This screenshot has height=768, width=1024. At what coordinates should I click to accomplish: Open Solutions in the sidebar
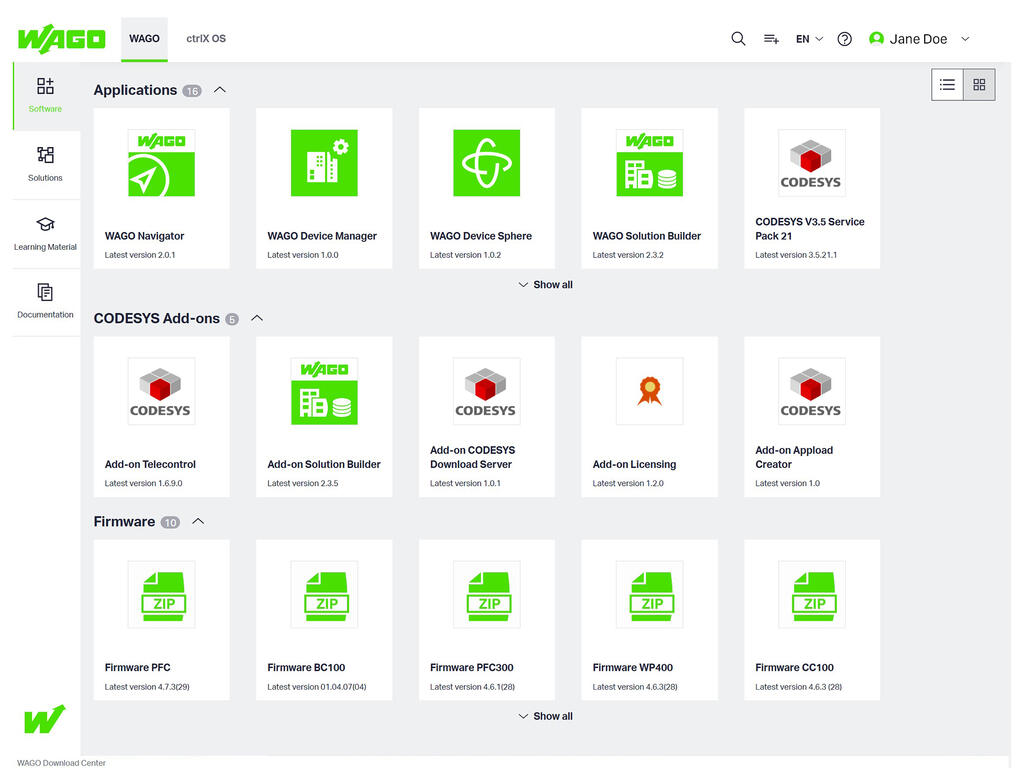[45, 165]
